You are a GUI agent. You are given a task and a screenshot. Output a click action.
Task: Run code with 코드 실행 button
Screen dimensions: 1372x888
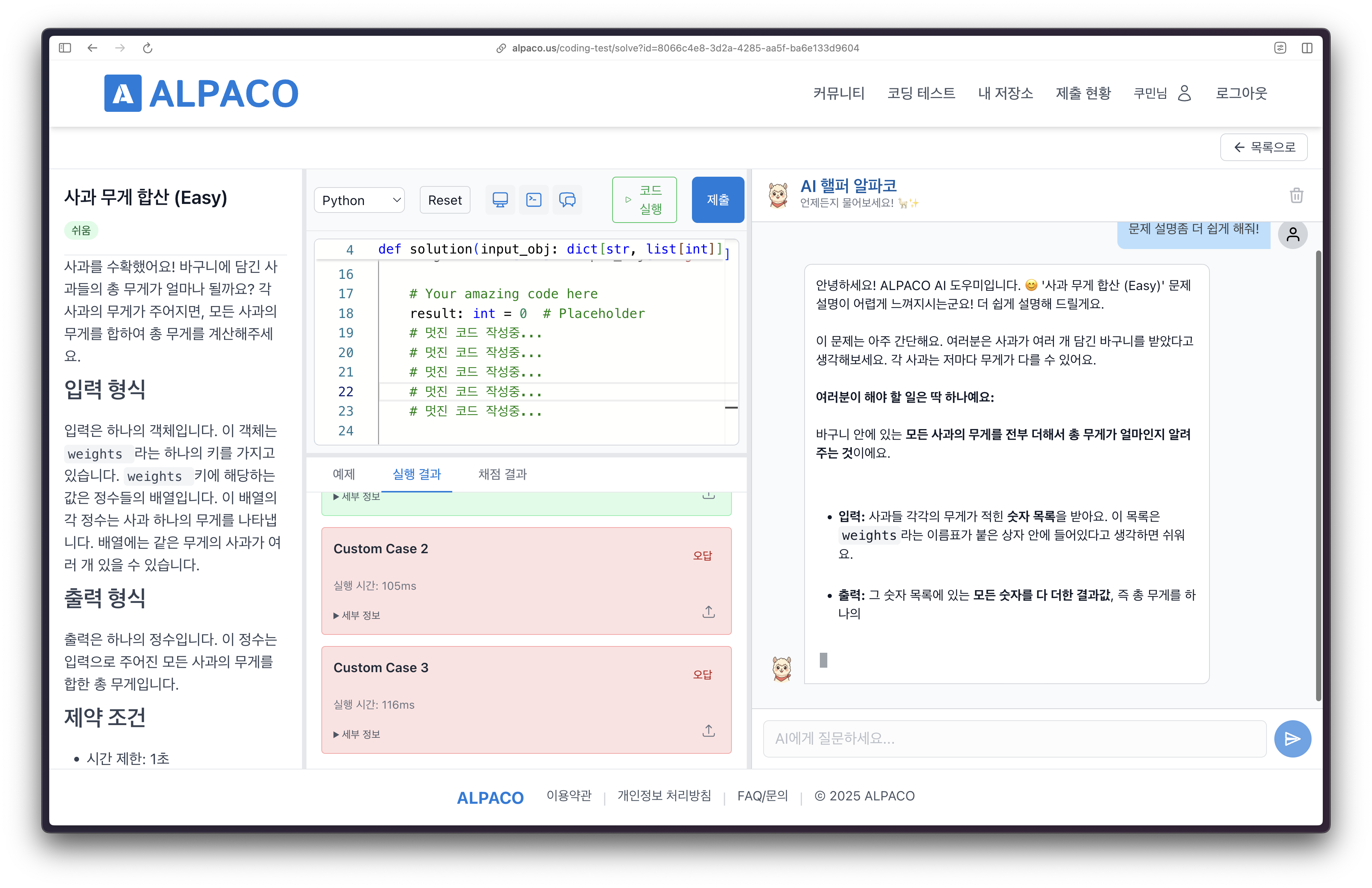645,200
